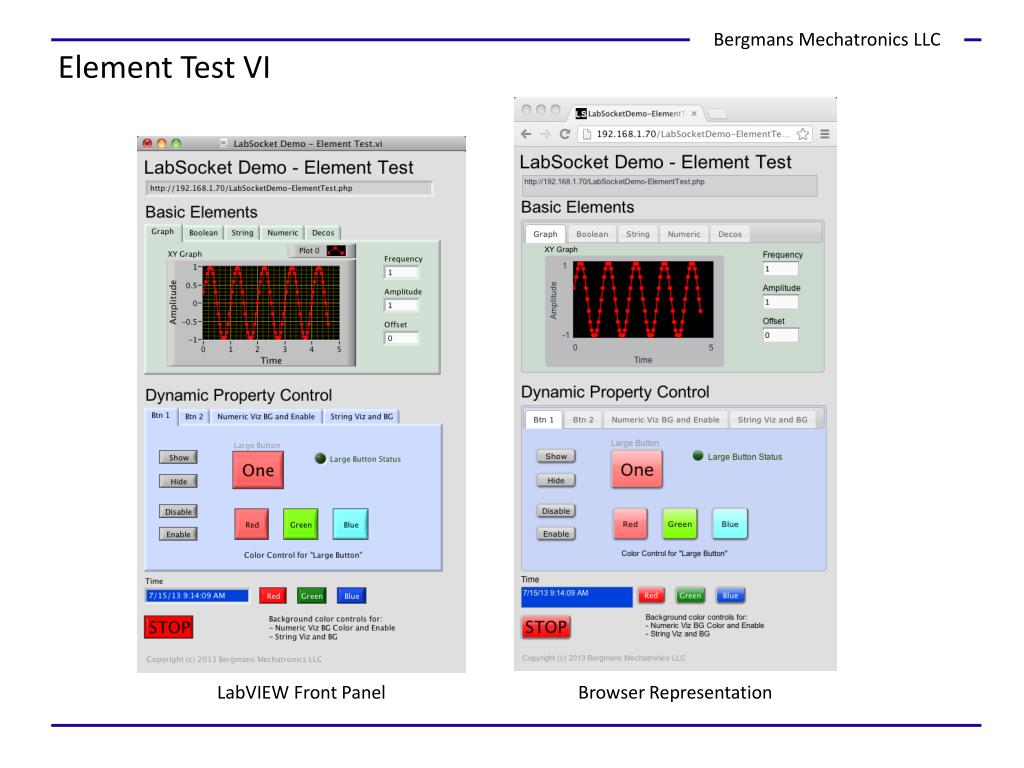The width and height of the screenshot is (1024, 768).
Task: Click the STOP button in browser view
Action: click(x=546, y=627)
